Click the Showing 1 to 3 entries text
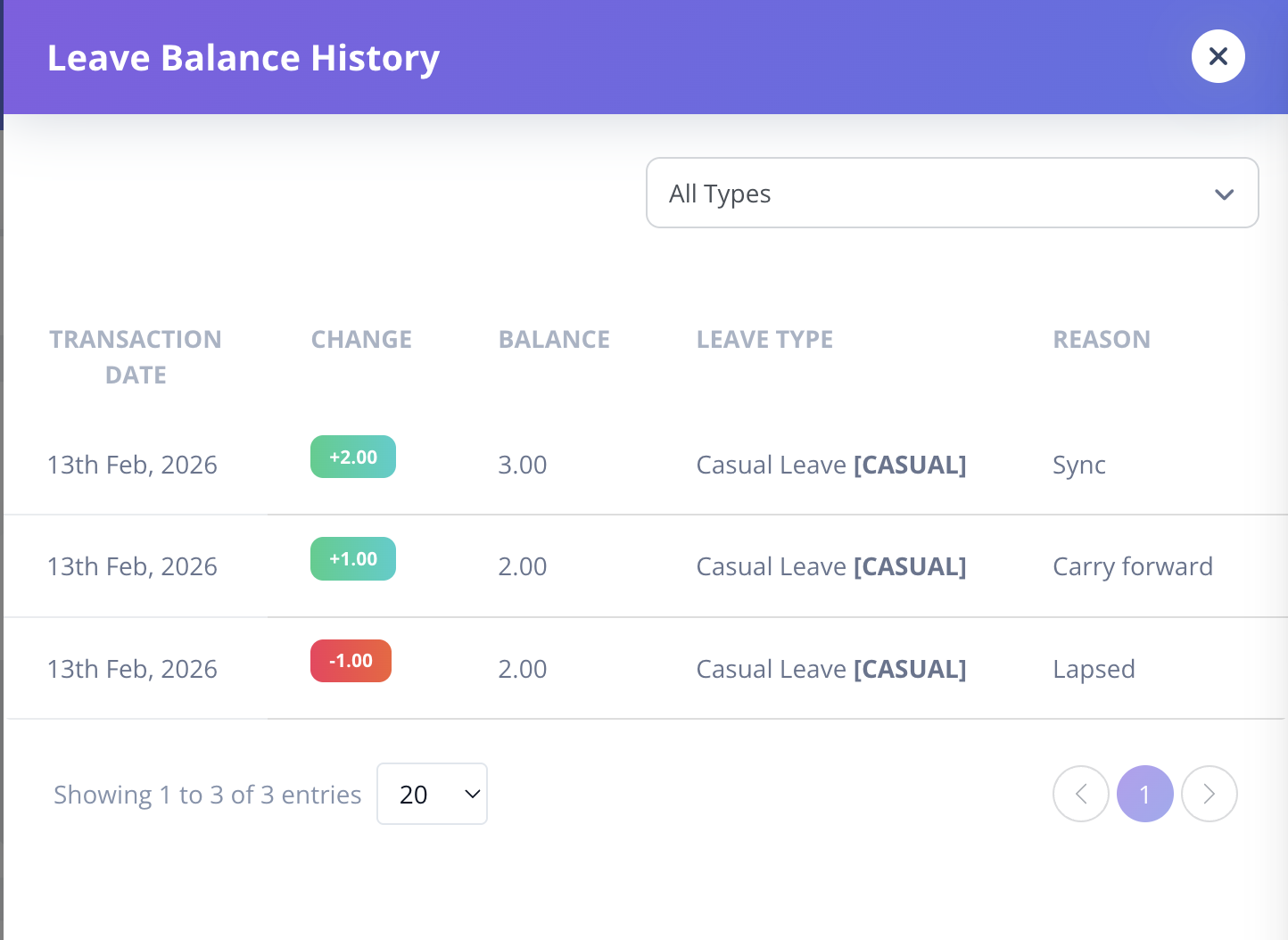Screen dimensions: 1288x940 coord(208,795)
